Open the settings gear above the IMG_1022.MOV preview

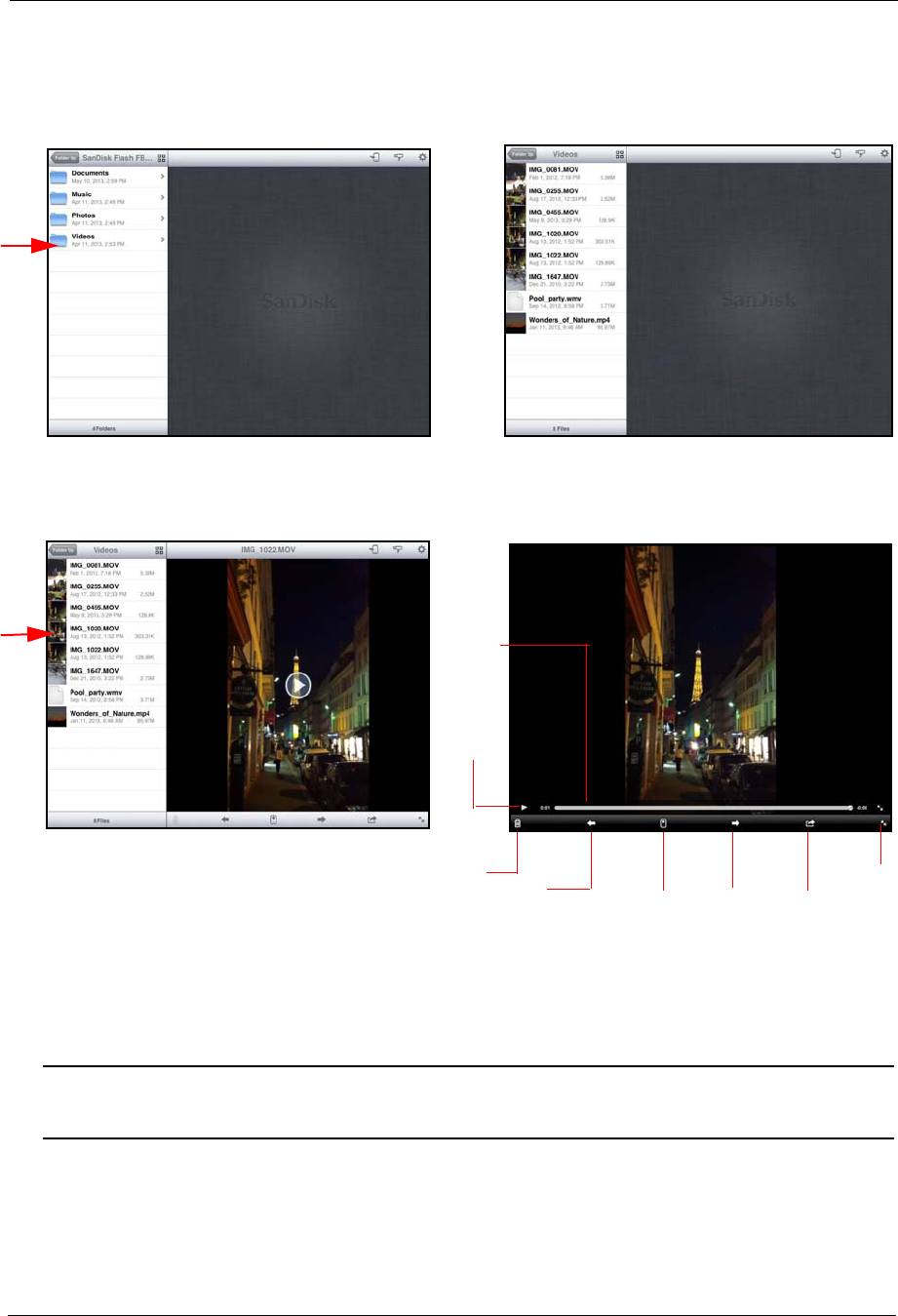click(422, 549)
